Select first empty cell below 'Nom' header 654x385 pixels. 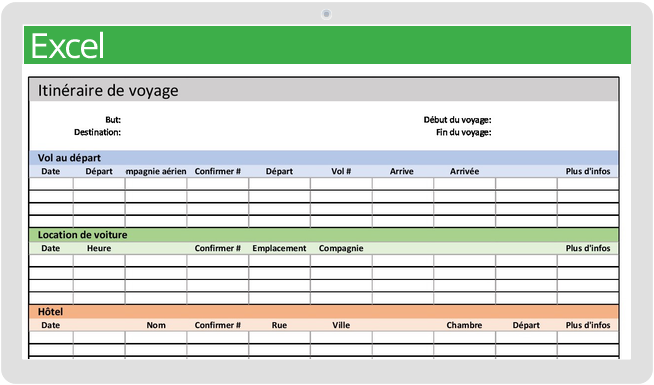[x=156, y=337]
